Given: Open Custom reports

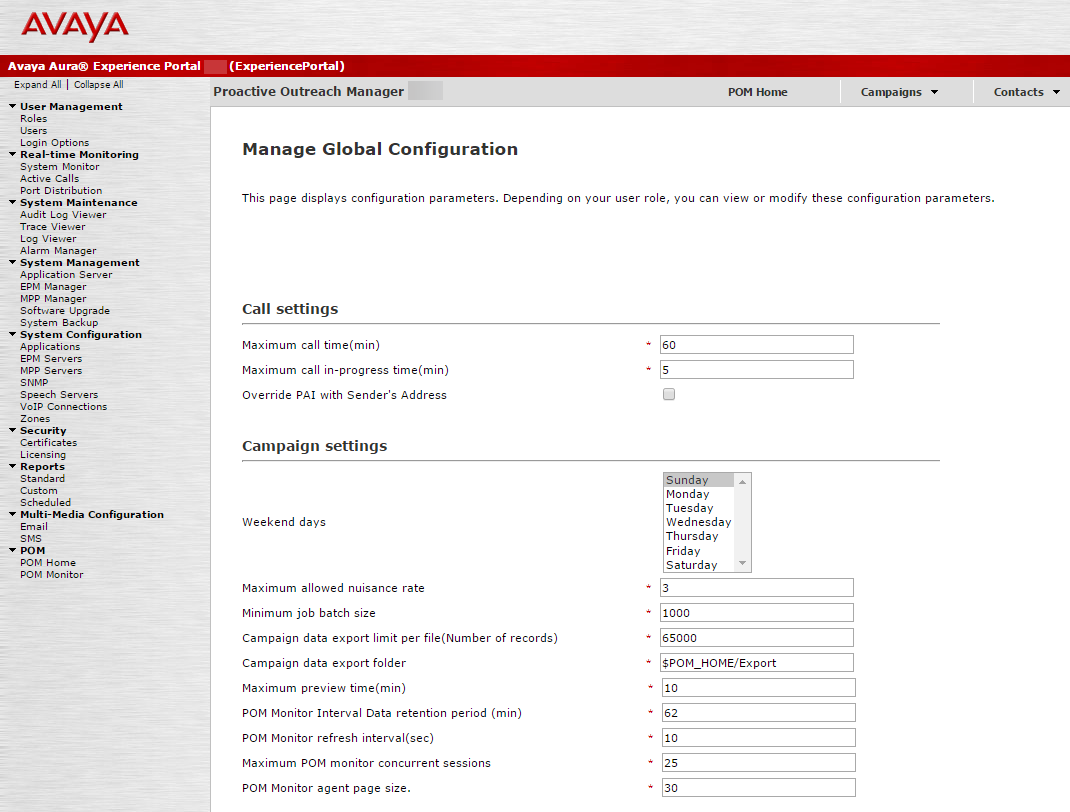Looking at the screenshot, I should (39, 491).
